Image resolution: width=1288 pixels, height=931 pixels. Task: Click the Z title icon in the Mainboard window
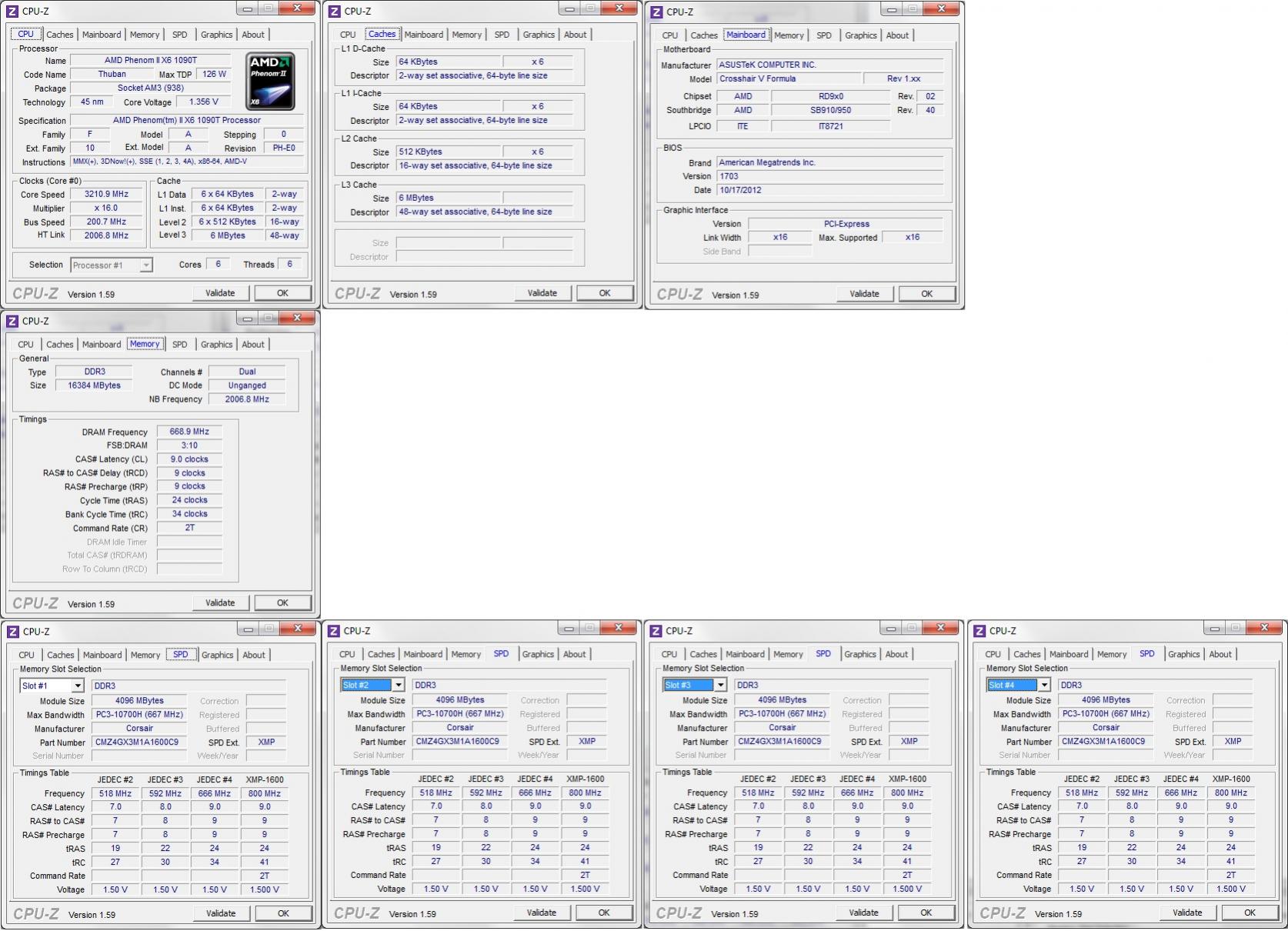(x=657, y=12)
